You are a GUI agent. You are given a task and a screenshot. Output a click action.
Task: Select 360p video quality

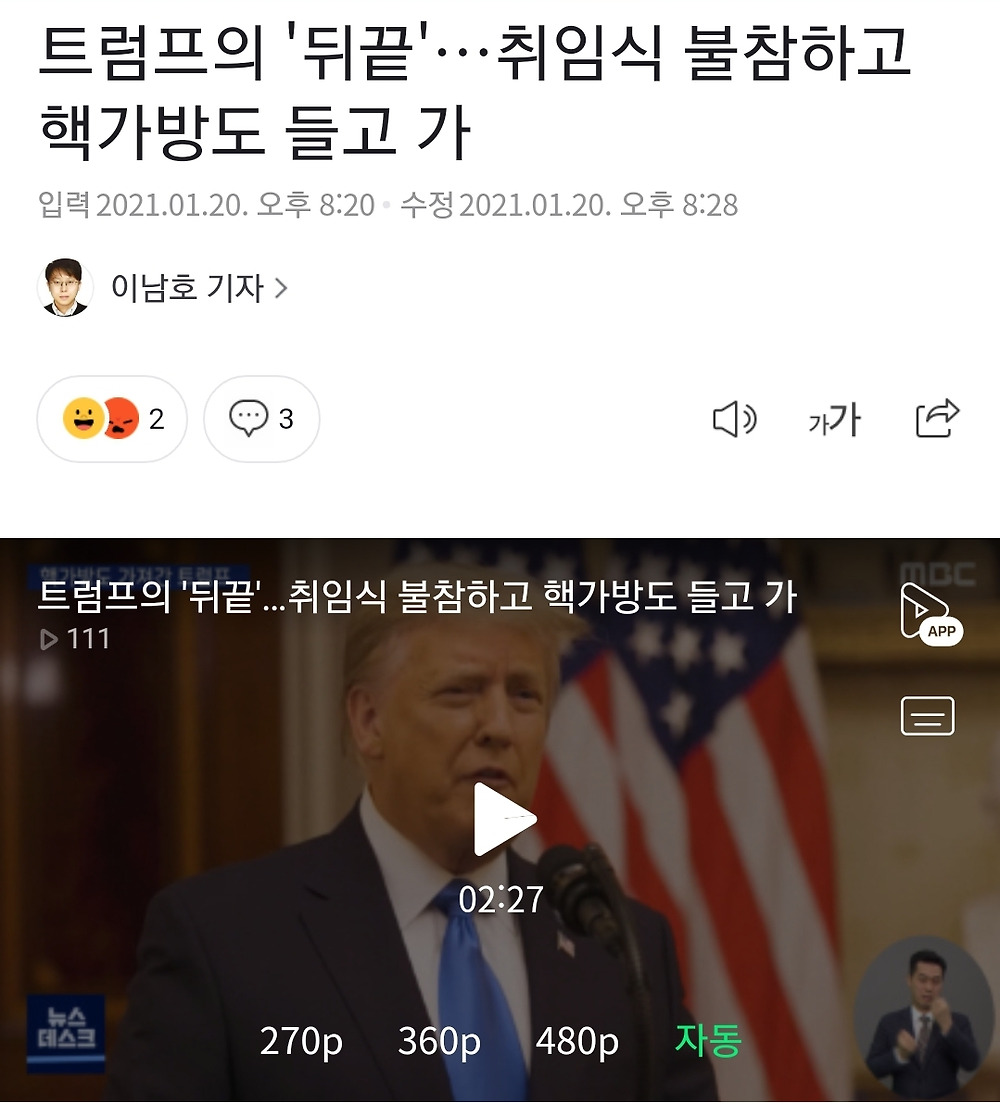coord(439,1041)
